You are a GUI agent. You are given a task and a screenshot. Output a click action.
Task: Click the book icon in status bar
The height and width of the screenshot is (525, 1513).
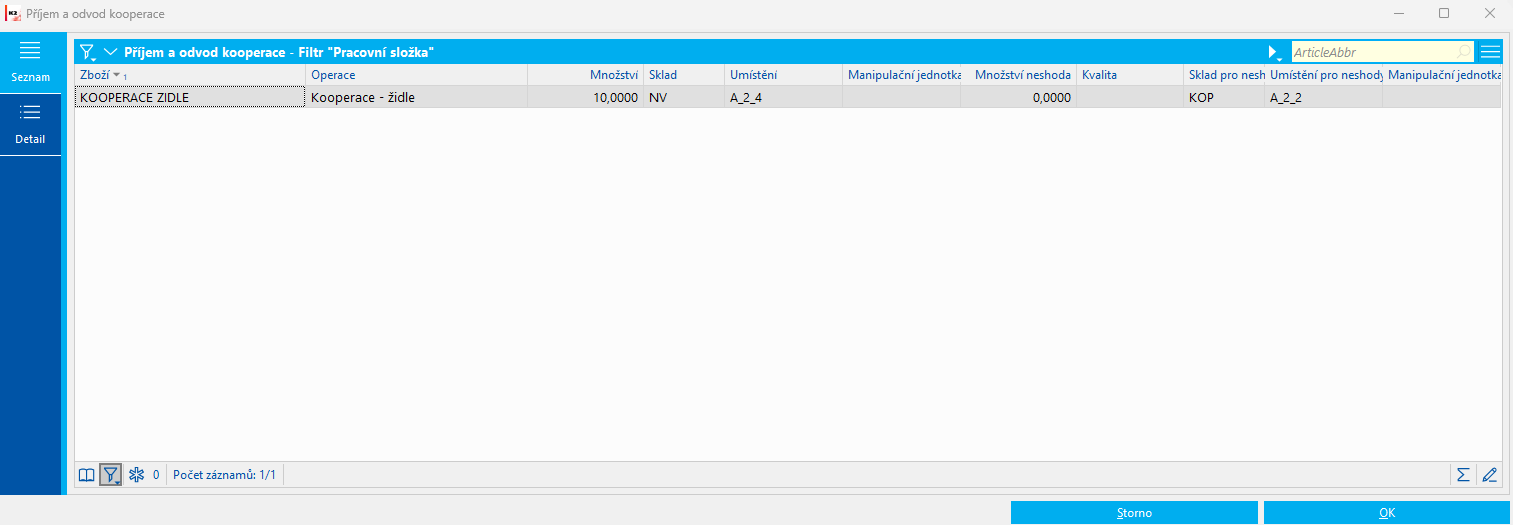[87, 475]
